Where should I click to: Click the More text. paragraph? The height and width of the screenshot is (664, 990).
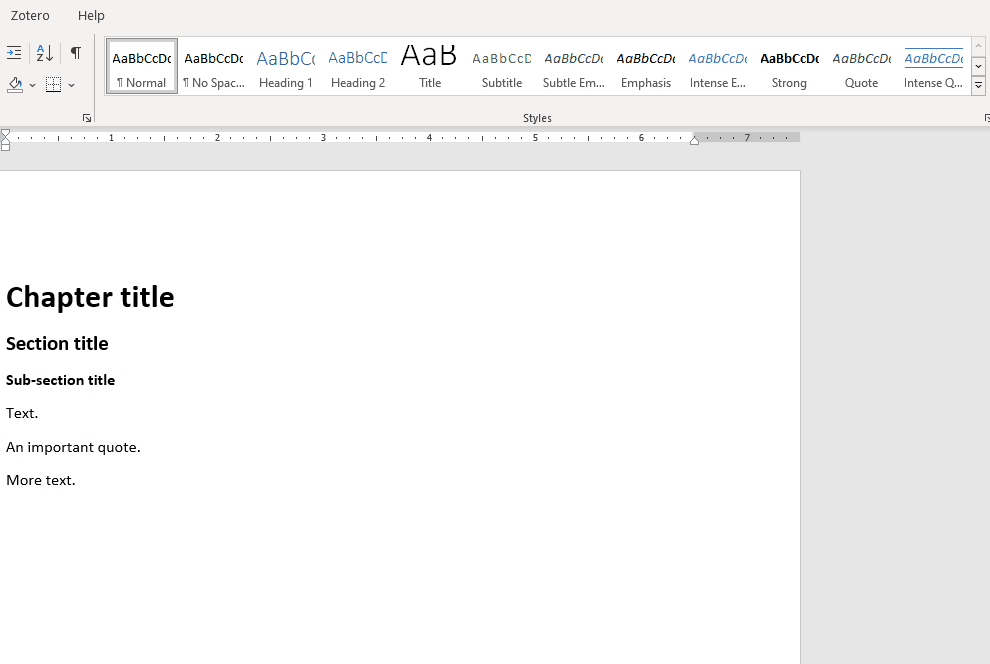coord(41,480)
